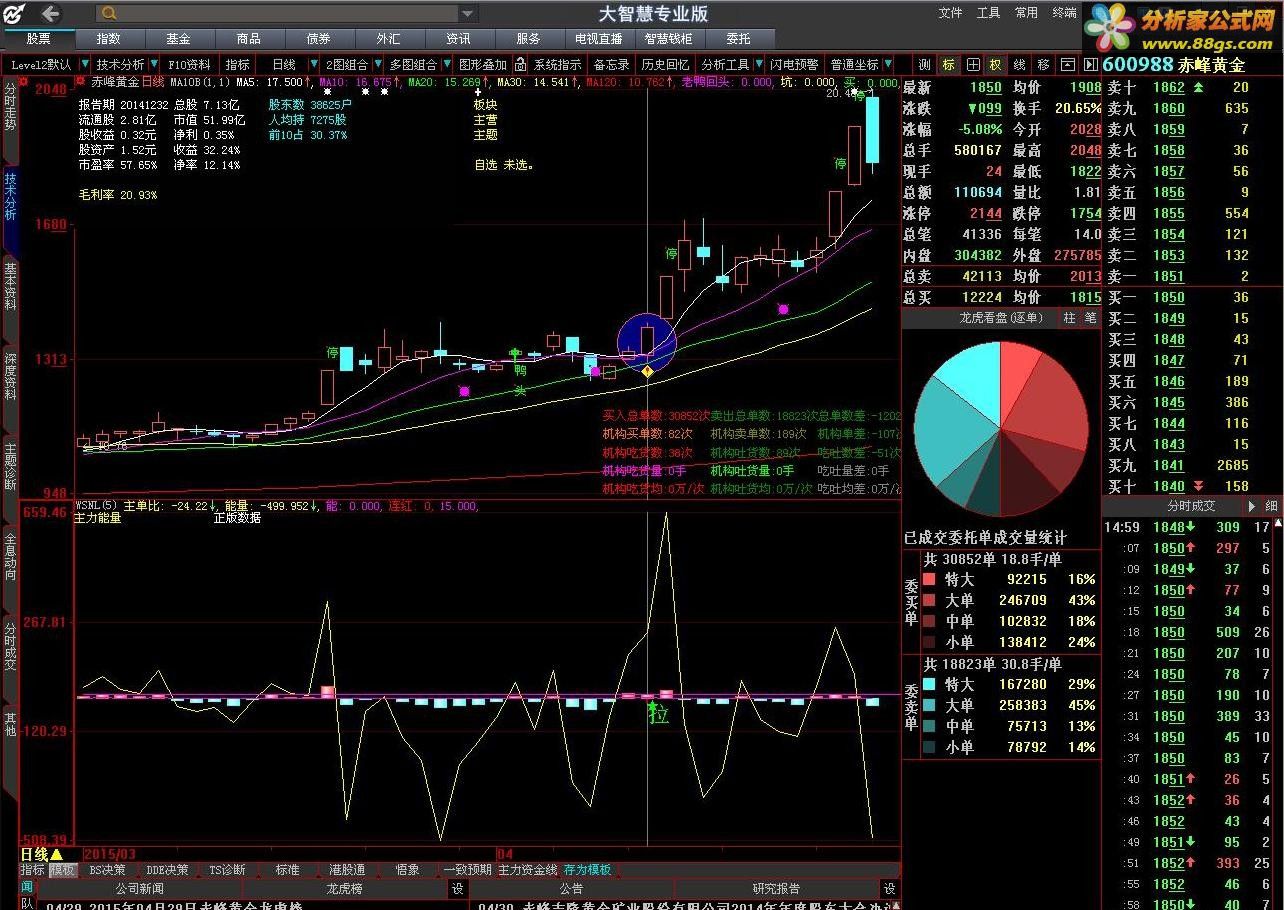Click the 闻 news side icon

pos(27,887)
